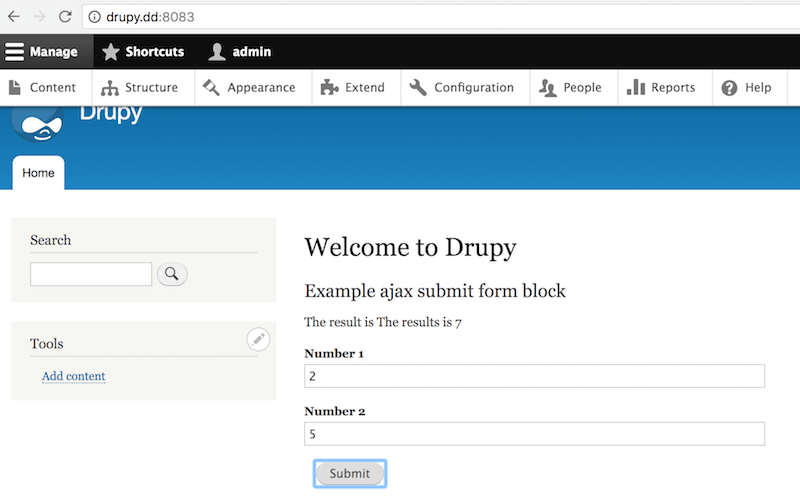This screenshot has width=800, height=498.
Task: Click the Submit button
Action: (x=349, y=474)
